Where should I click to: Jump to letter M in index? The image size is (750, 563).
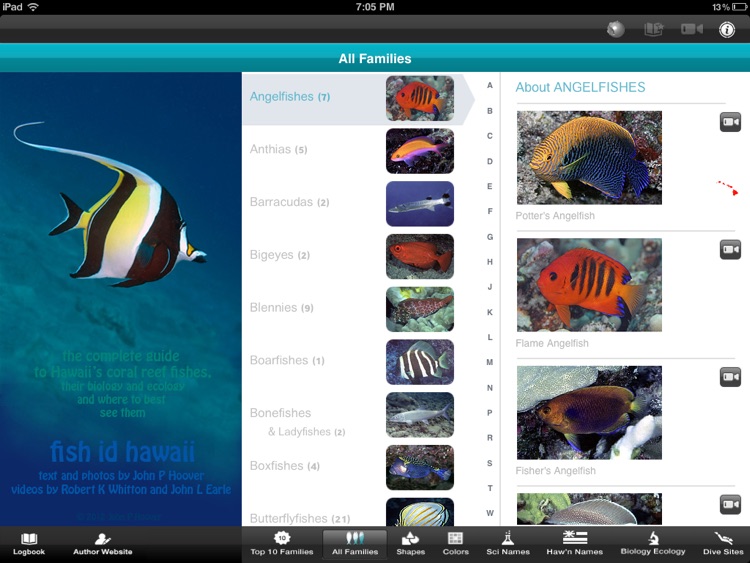click(x=490, y=362)
